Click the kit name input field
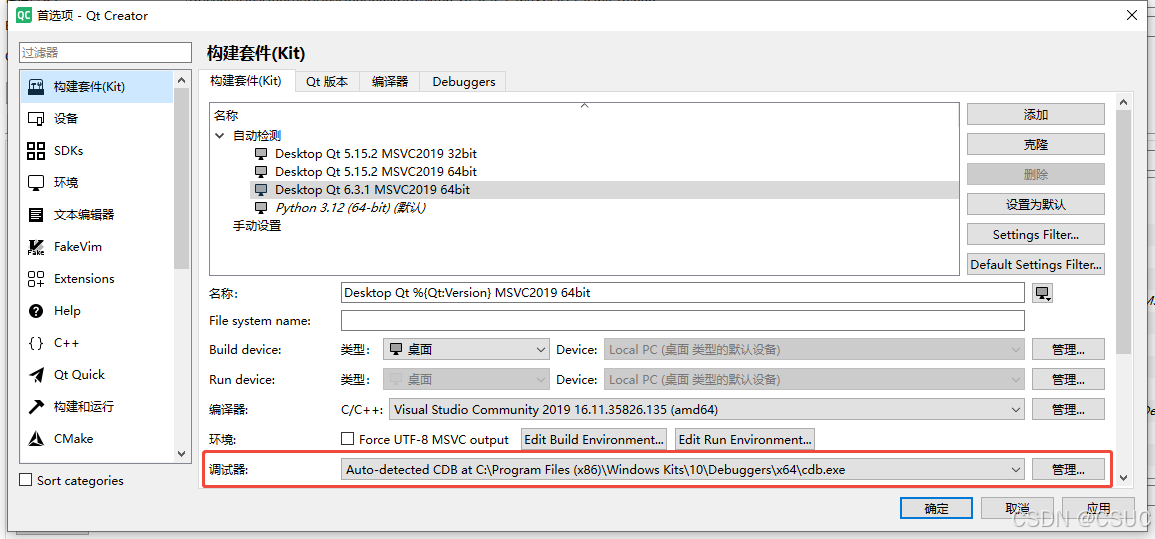Image resolution: width=1155 pixels, height=539 pixels. [683, 293]
